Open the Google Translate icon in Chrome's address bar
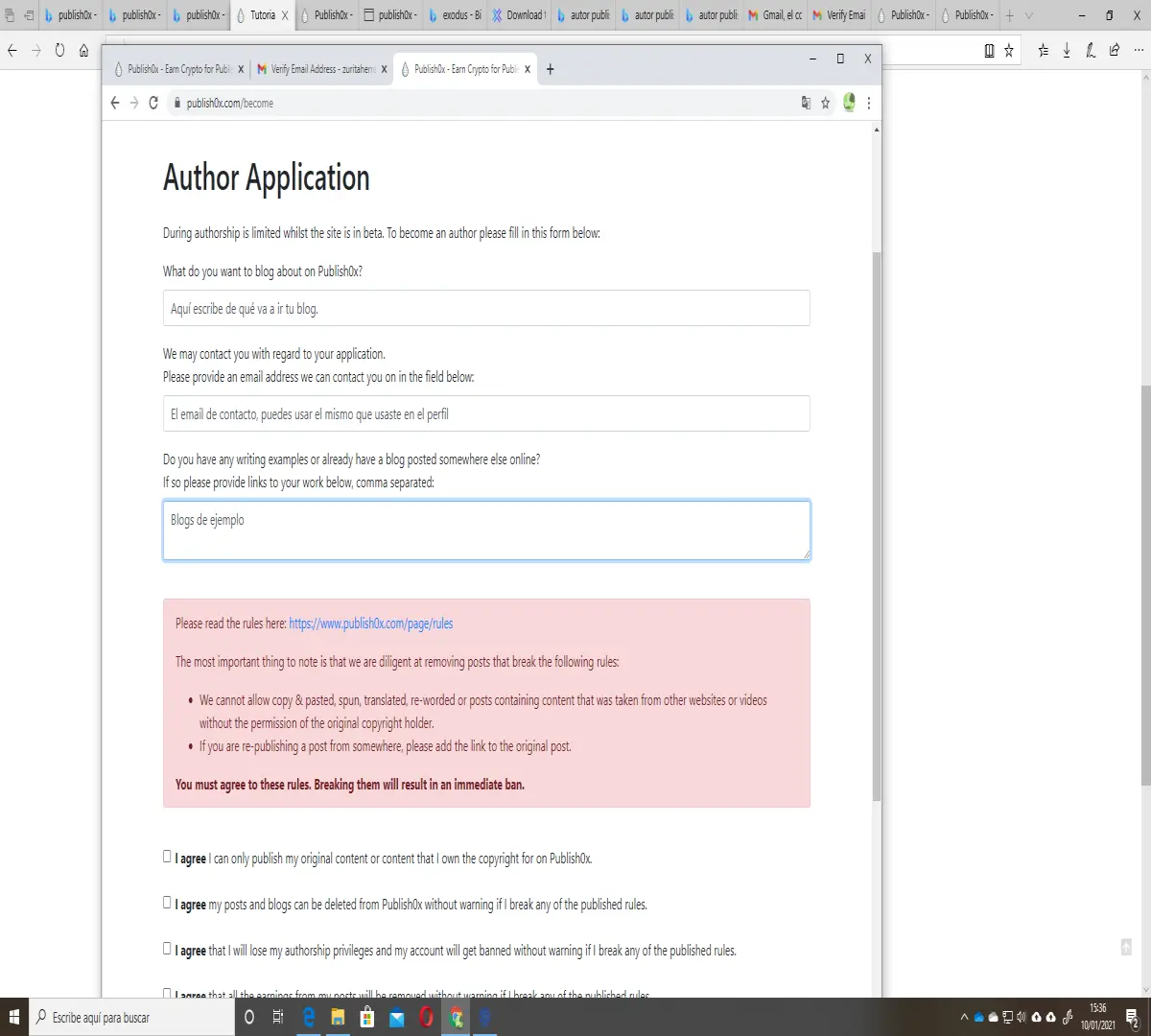 [806, 103]
